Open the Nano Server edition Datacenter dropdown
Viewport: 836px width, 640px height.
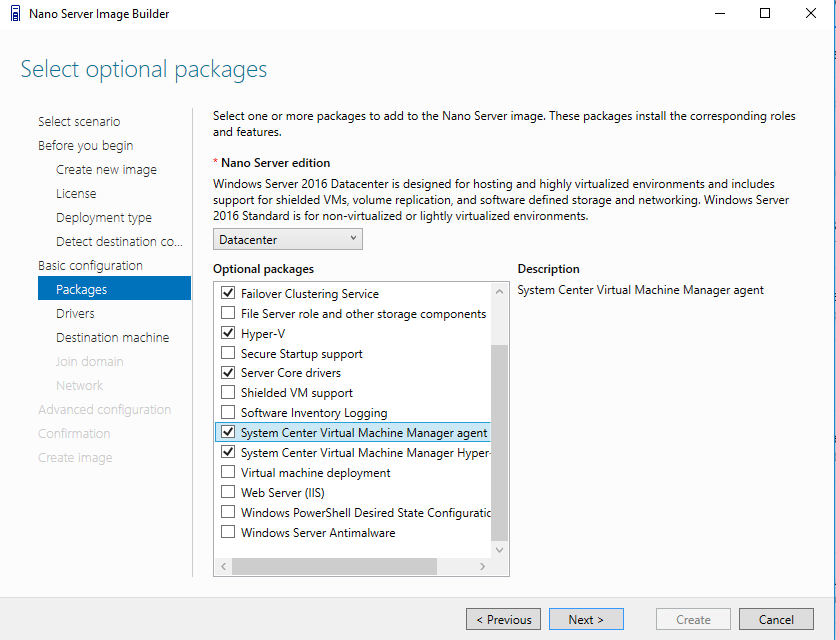click(288, 239)
